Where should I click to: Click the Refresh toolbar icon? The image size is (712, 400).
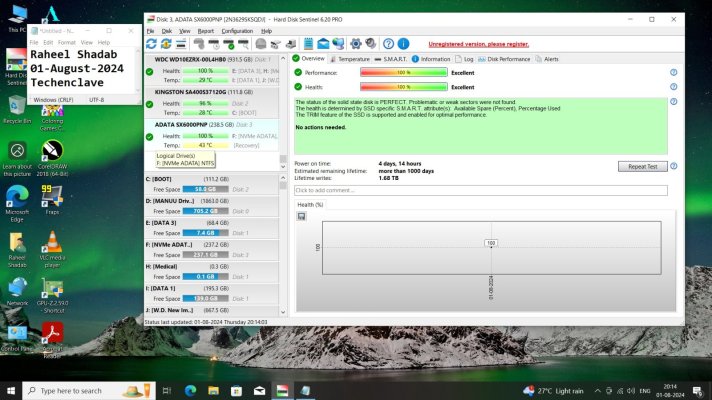pos(151,44)
